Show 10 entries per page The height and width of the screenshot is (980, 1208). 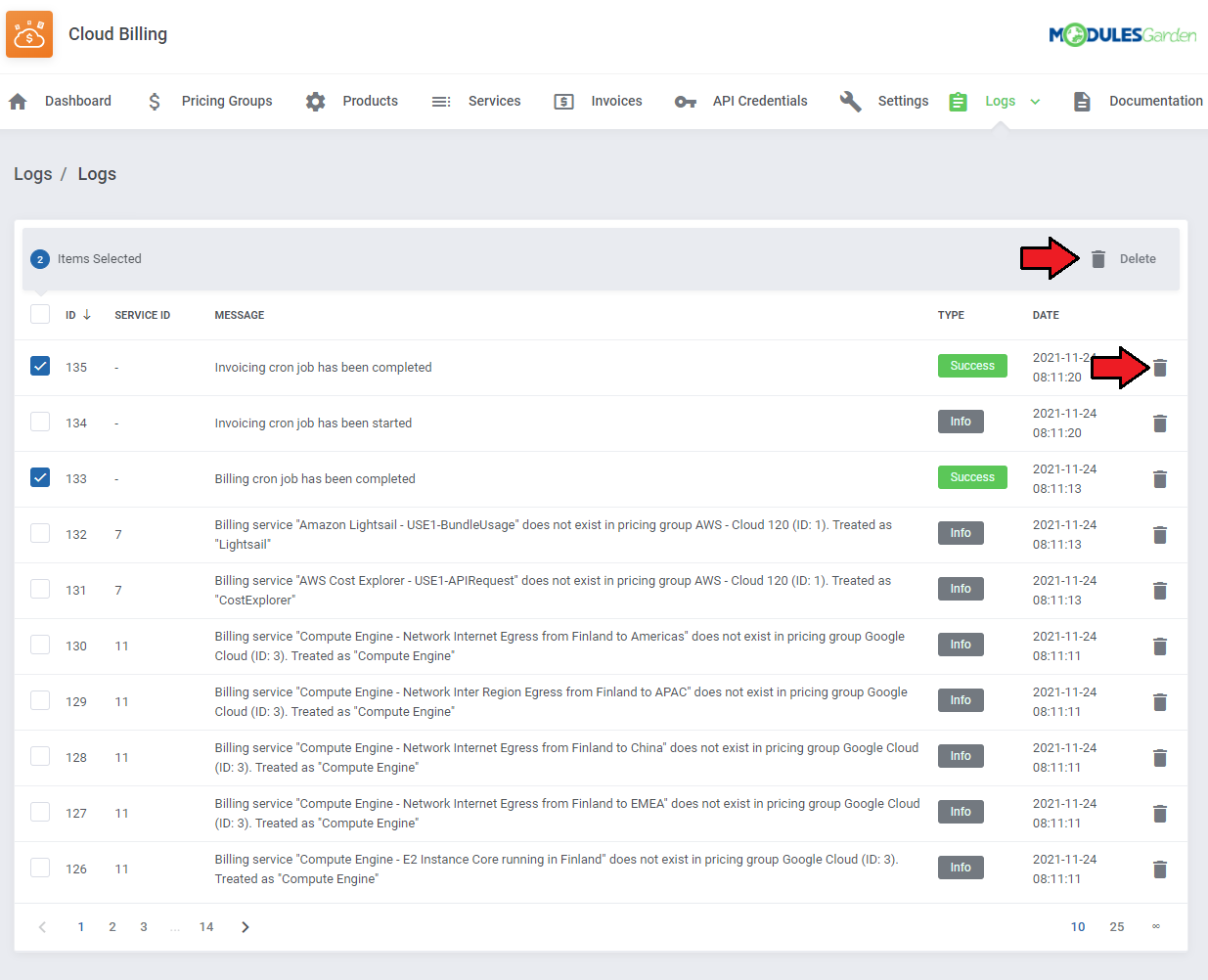tap(1078, 927)
